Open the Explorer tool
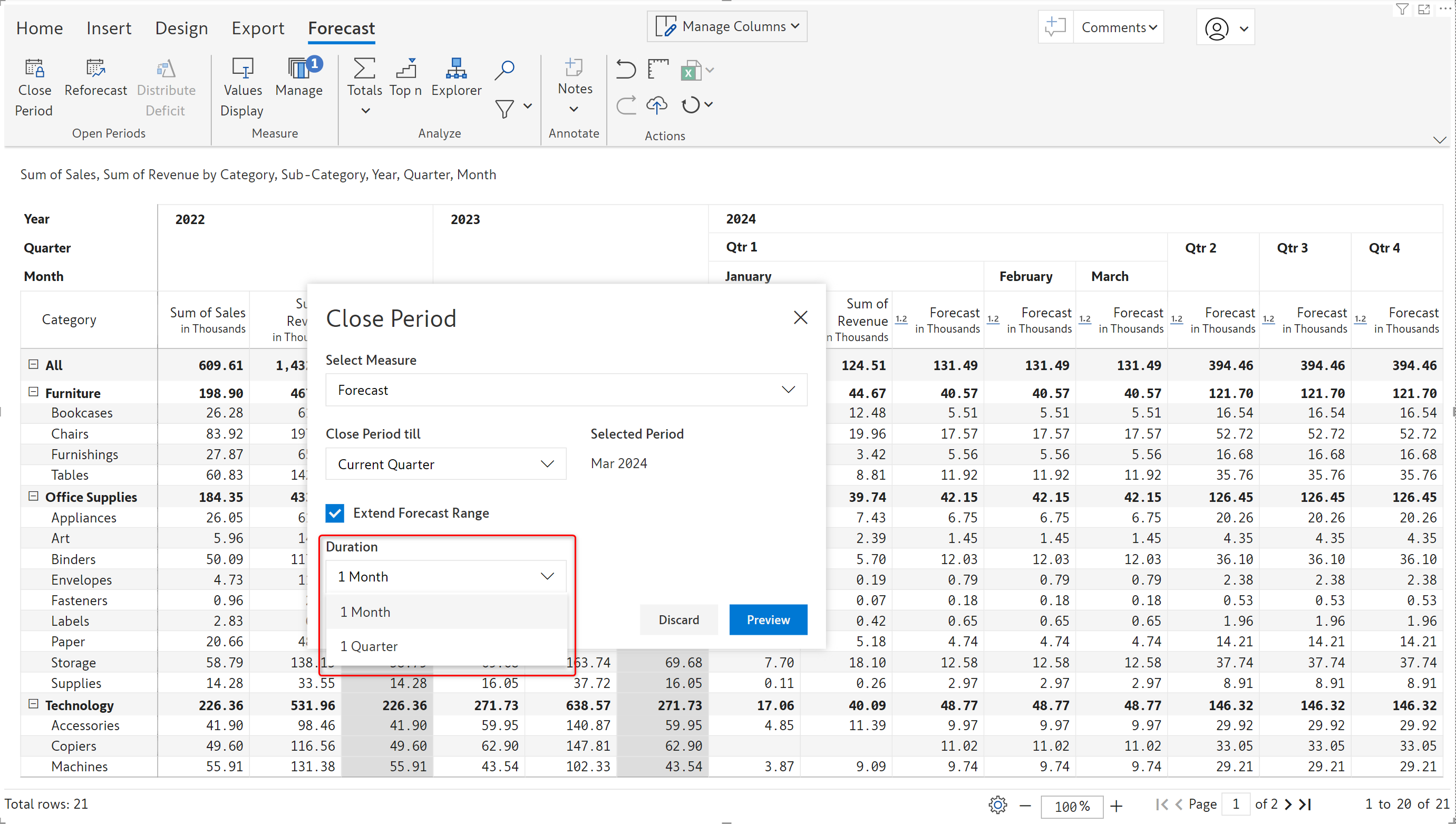Image resolution: width=1456 pixels, height=824 pixels. click(x=455, y=70)
